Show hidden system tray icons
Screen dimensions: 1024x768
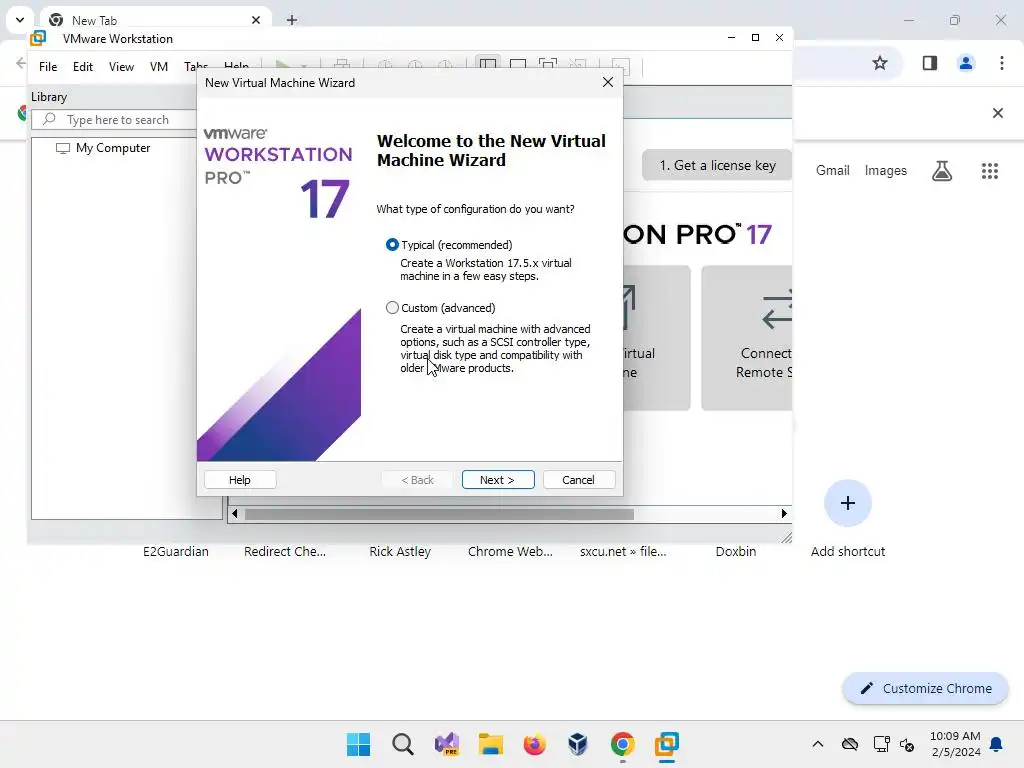818,744
